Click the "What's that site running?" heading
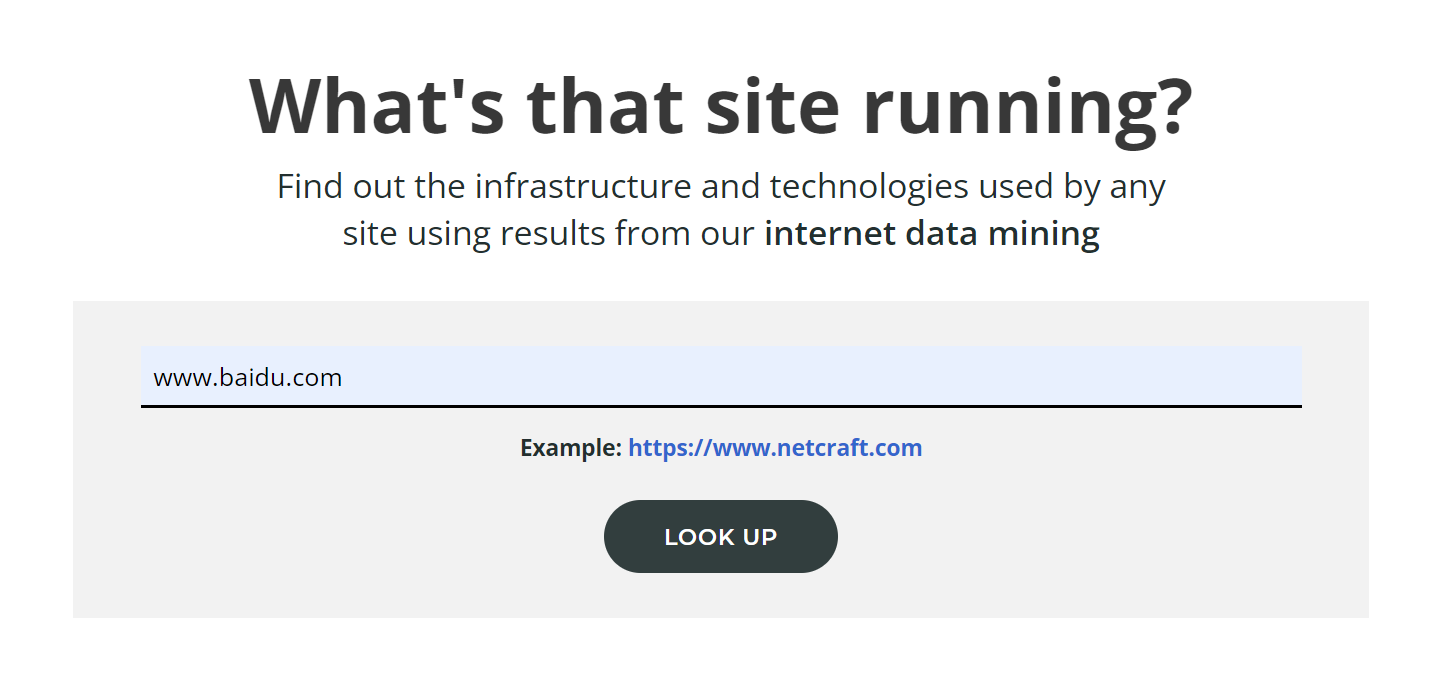The width and height of the screenshot is (1446, 691). (x=720, y=106)
